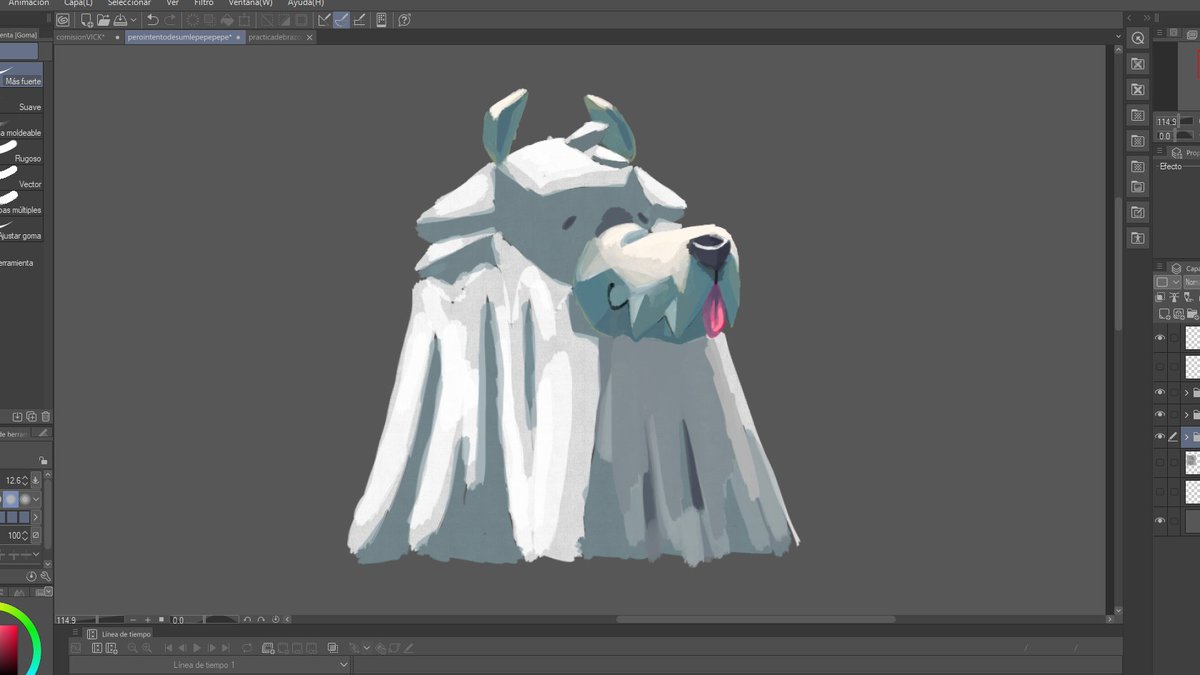Expand the second layer folder chevron
The height and width of the screenshot is (675, 1200).
click(x=1186, y=415)
